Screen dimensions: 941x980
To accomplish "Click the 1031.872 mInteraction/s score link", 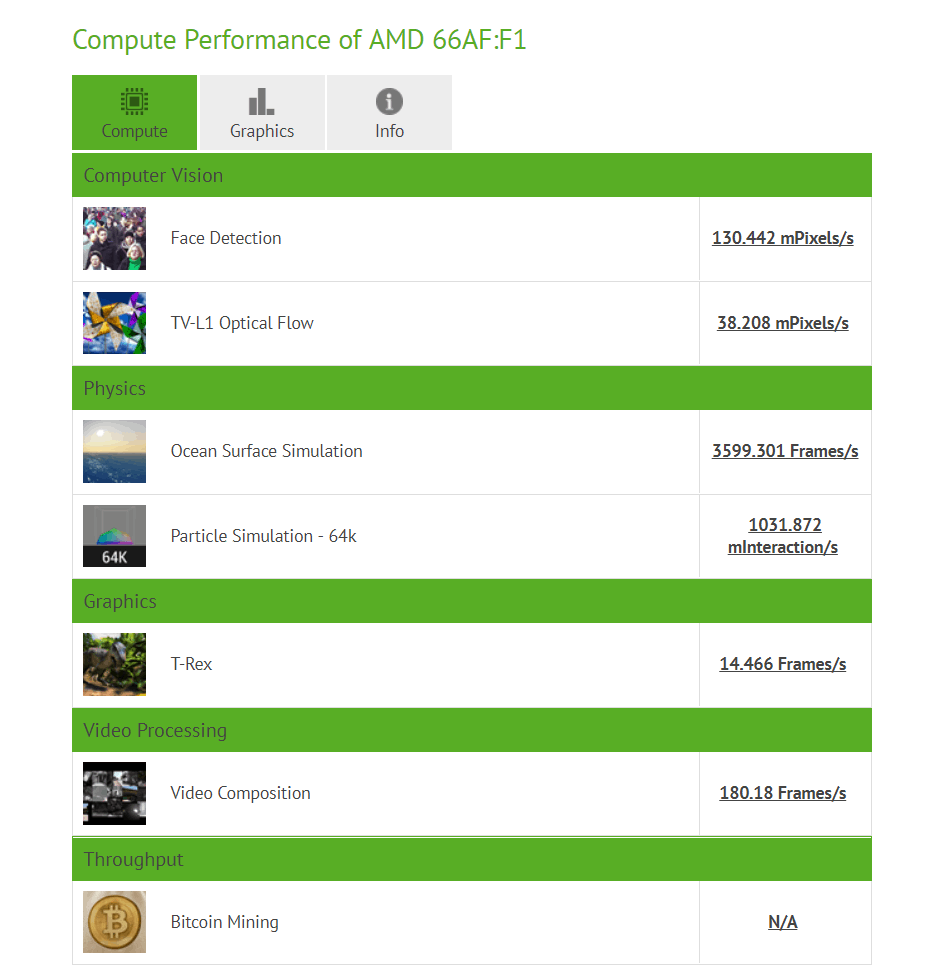I will [x=784, y=536].
